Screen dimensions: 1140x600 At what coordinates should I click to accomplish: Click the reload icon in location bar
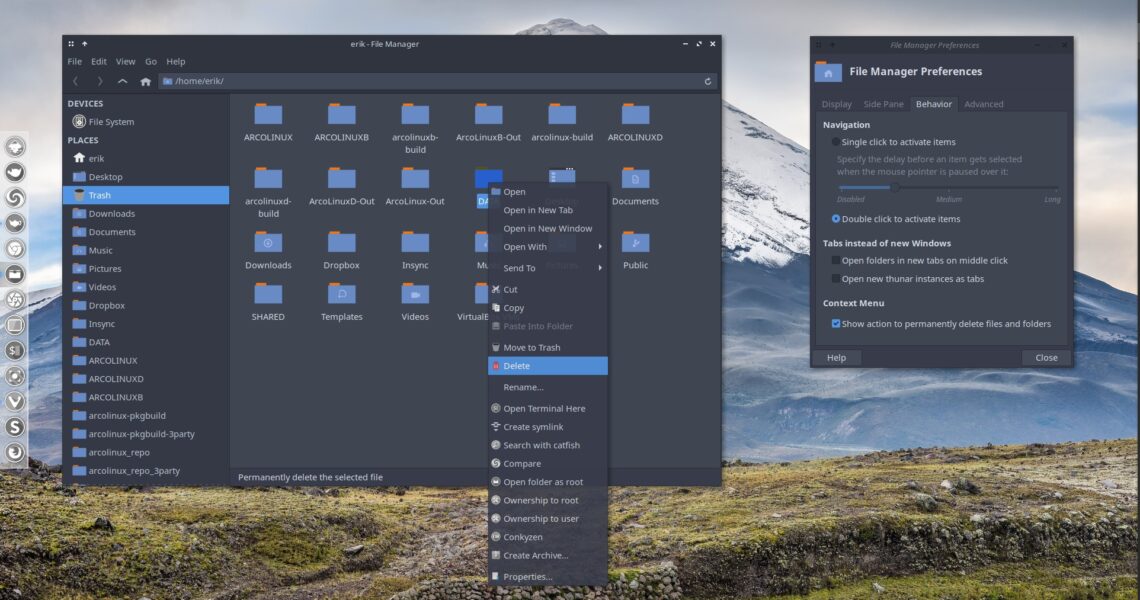pos(708,81)
